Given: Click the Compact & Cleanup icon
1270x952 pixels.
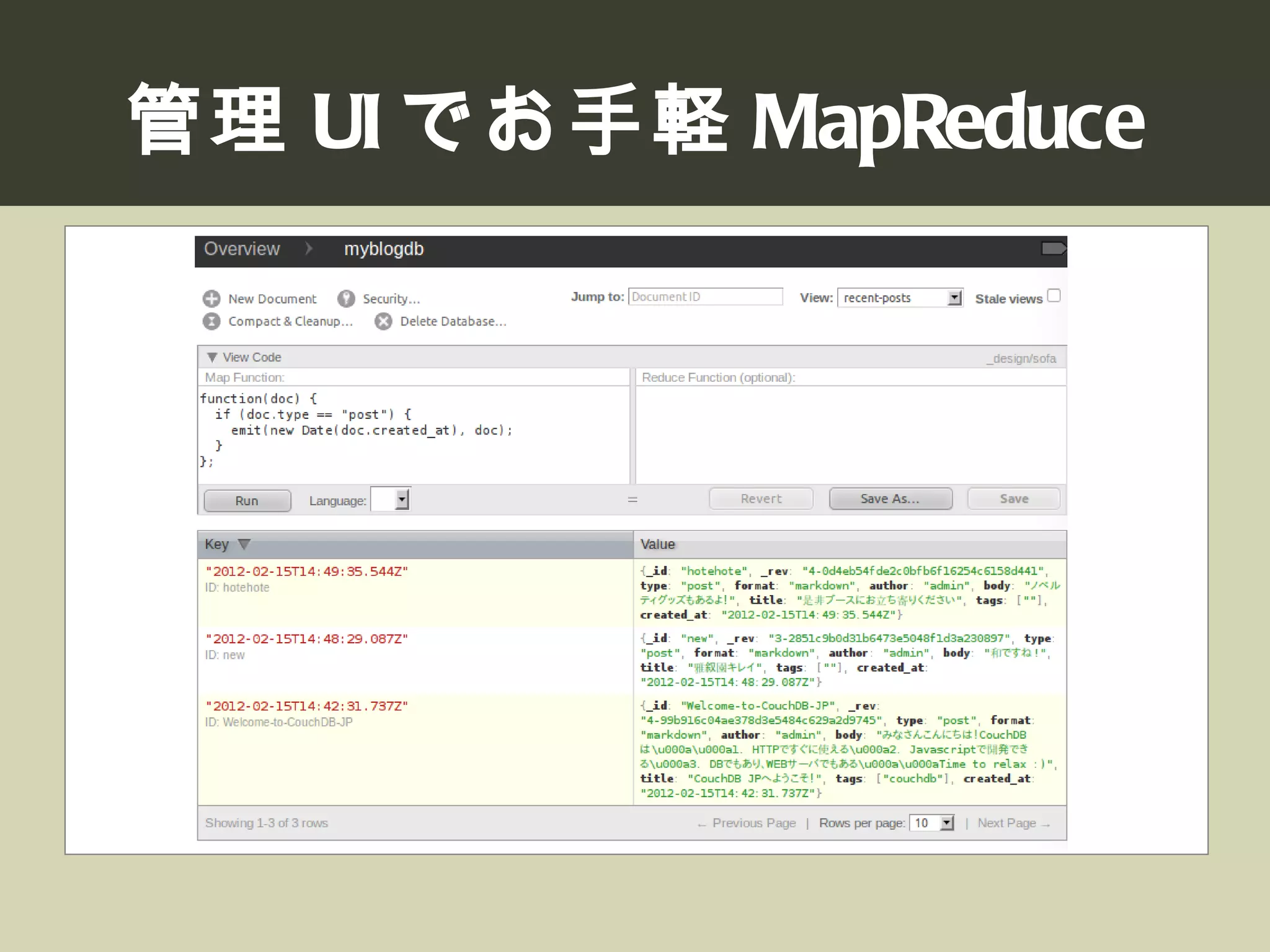Looking at the screenshot, I should [211, 321].
